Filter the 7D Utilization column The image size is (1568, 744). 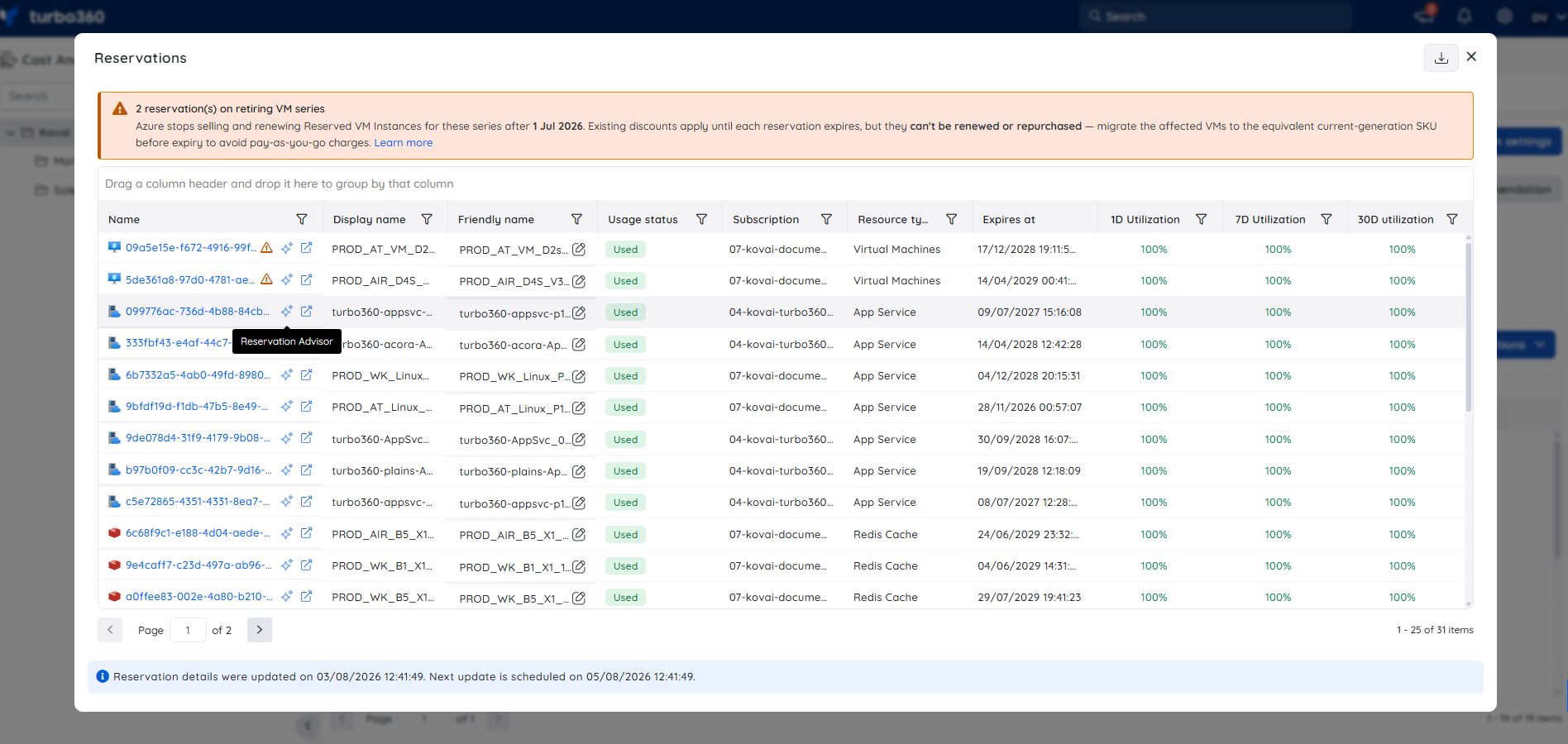tap(1326, 219)
